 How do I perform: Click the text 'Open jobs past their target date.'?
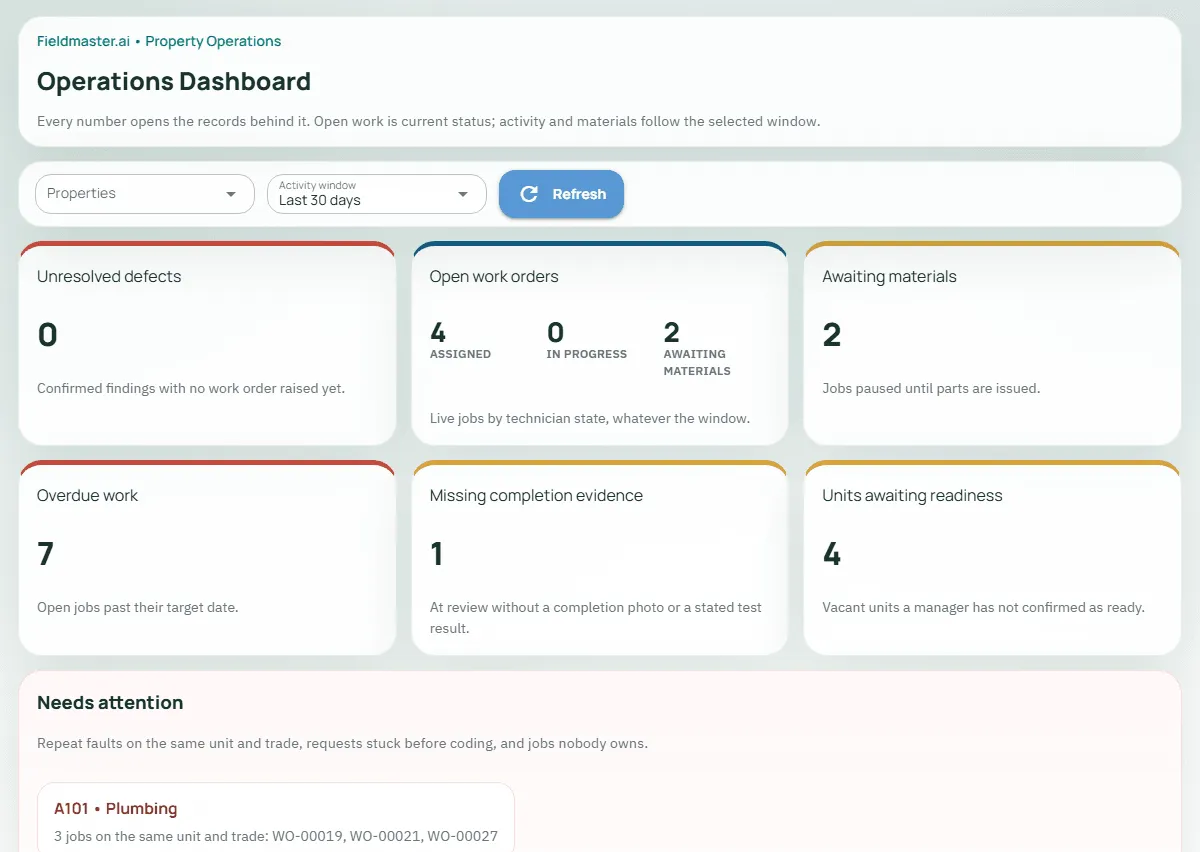coord(138,607)
